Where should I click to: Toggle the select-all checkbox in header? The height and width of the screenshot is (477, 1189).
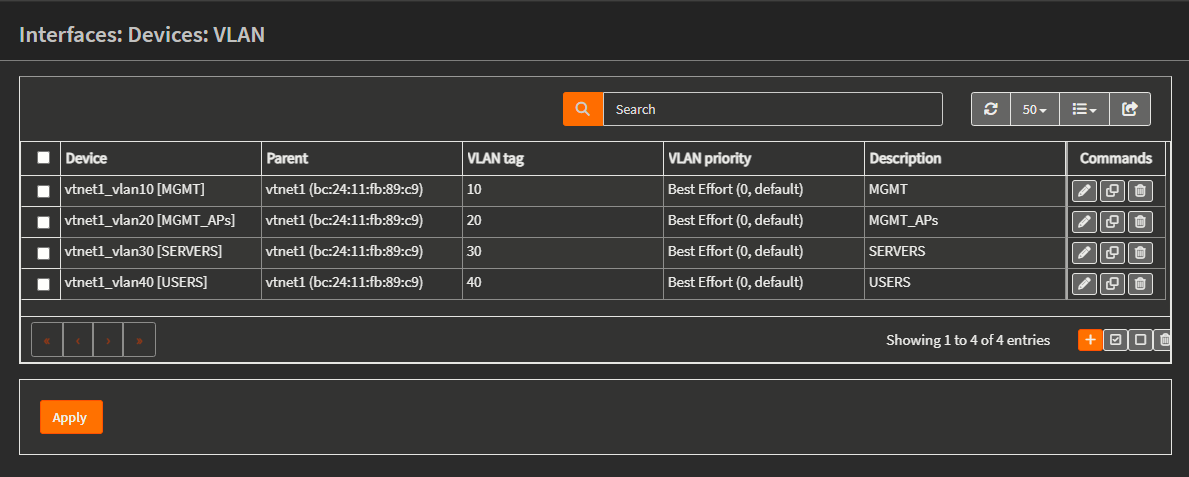(x=43, y=158)
